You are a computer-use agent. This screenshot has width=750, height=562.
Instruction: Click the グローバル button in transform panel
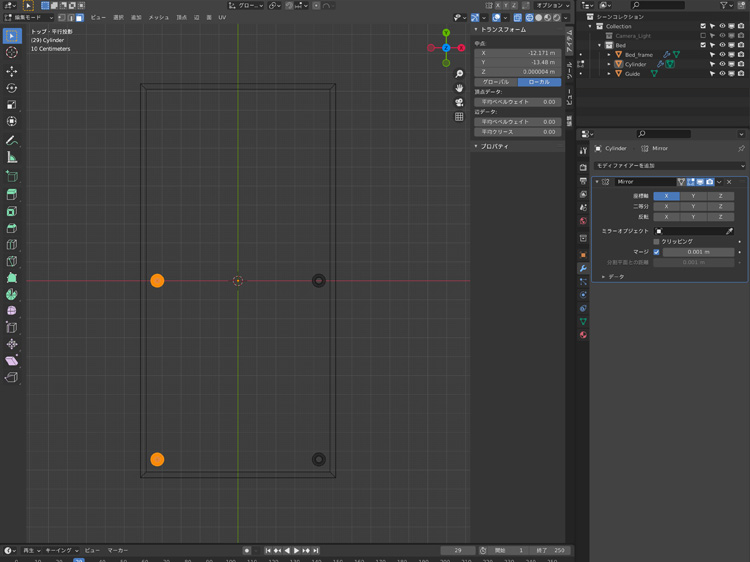(x=496, y=82)
